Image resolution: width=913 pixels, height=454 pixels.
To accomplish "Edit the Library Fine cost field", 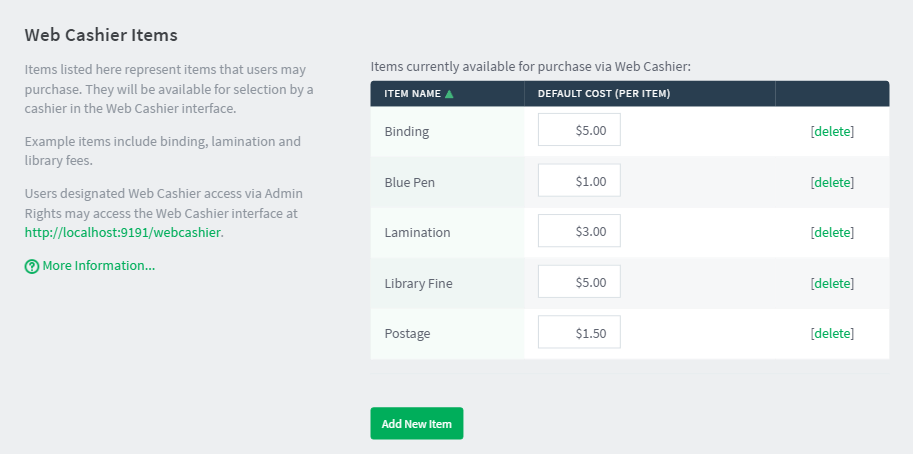I will pos(579,282).
